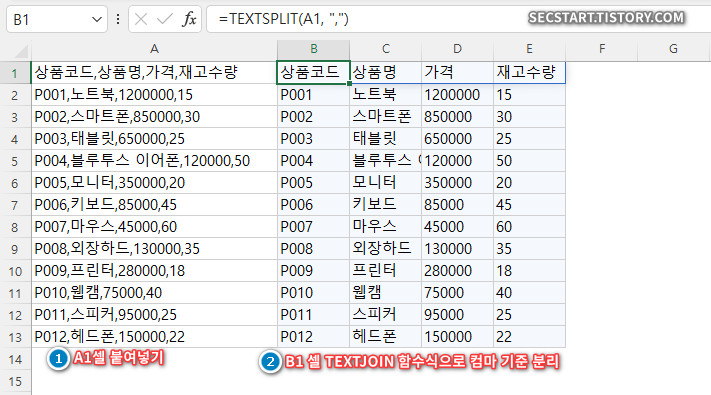The height and width of the screenshot is (395, 711).
Task: Click cell D2 containing 1200000
Action: tap(457, 95)
